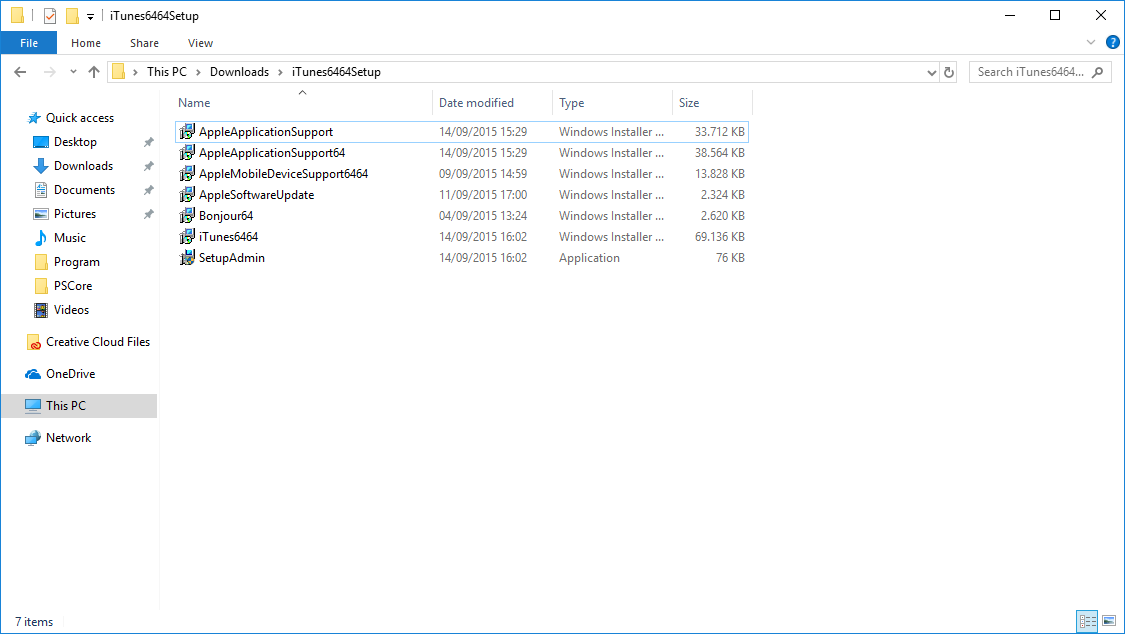
Task: Click This PC in the address breadcrumb
Action: 166,72
